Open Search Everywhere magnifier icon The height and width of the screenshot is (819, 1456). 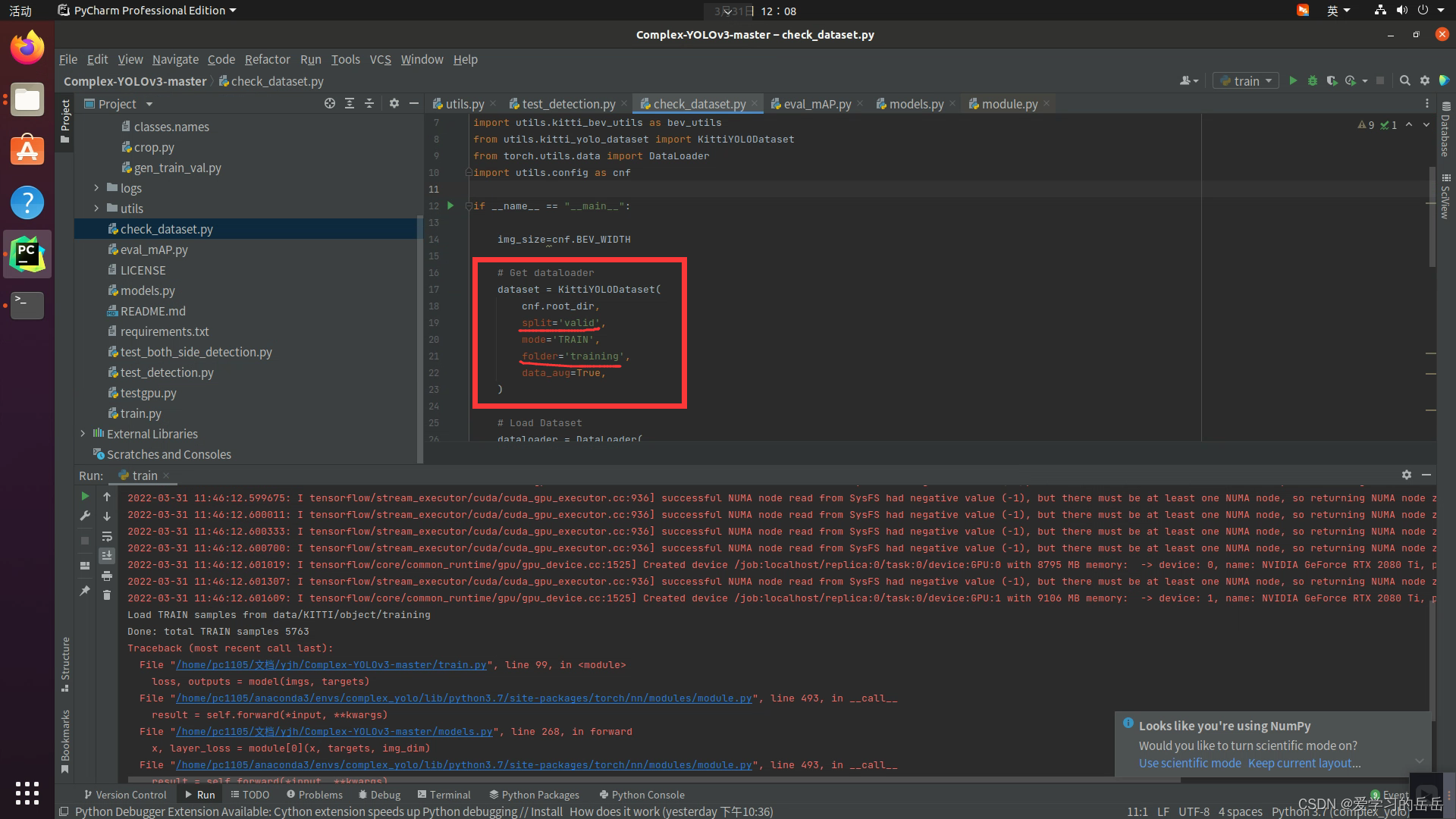1404,80
